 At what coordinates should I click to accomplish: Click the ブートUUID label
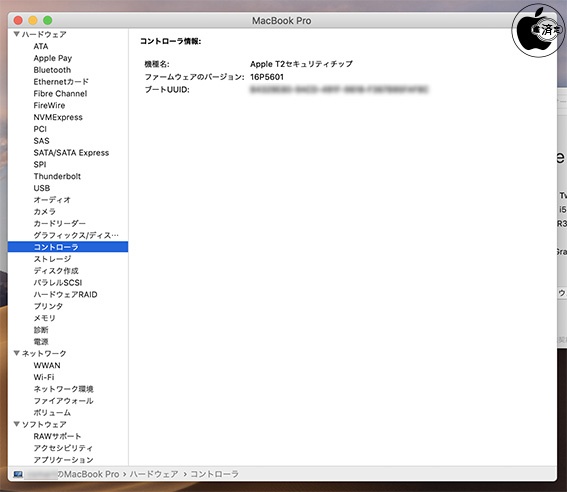tap(167, 89)
